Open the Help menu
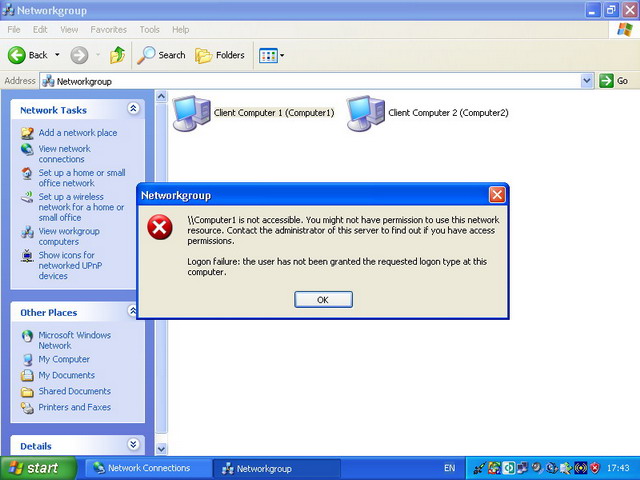This screenshot has width=640, height=480. click(180, 29)
